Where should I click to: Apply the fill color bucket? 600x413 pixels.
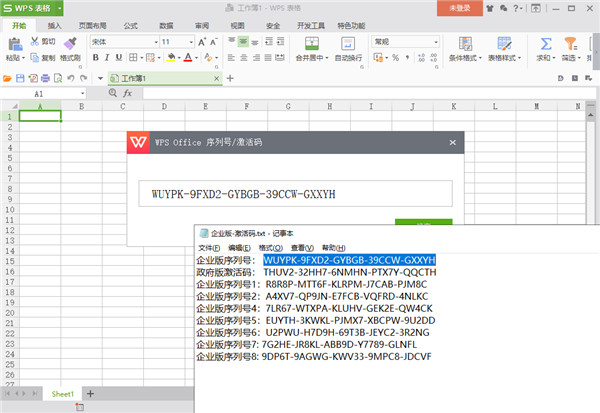pyautogui.click(x=171, y=57)
